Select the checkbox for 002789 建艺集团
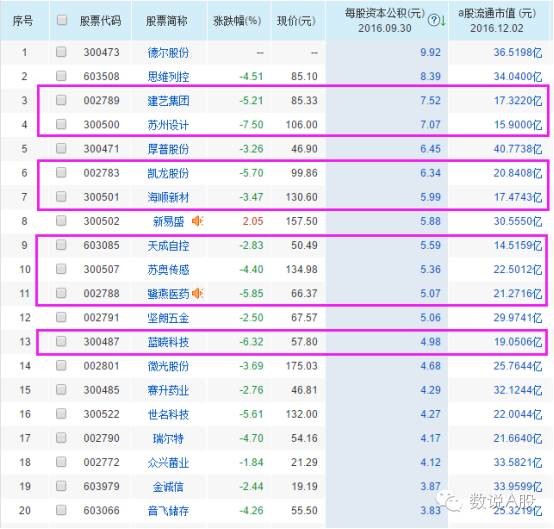This screenshot has width=554, height=529. (x=61, y=100)
